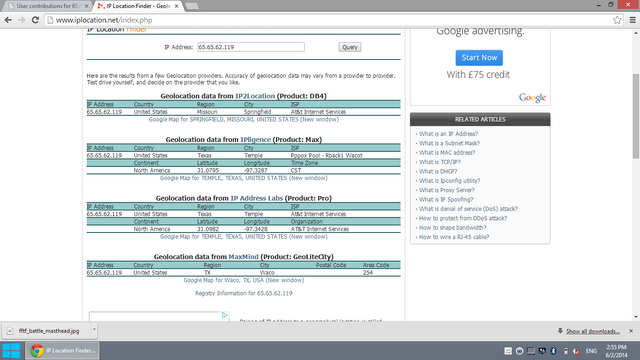Open the Windows Start button
Viewport: 640px width, 360px height.
[11, 351]
